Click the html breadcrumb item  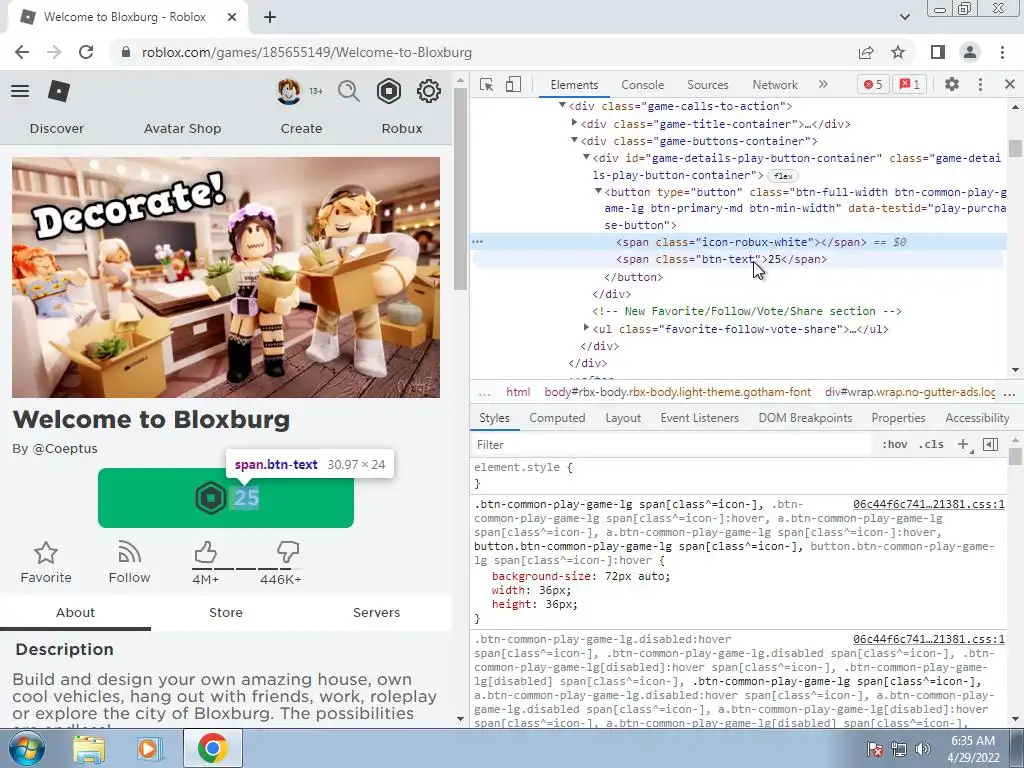coord(518,392)
